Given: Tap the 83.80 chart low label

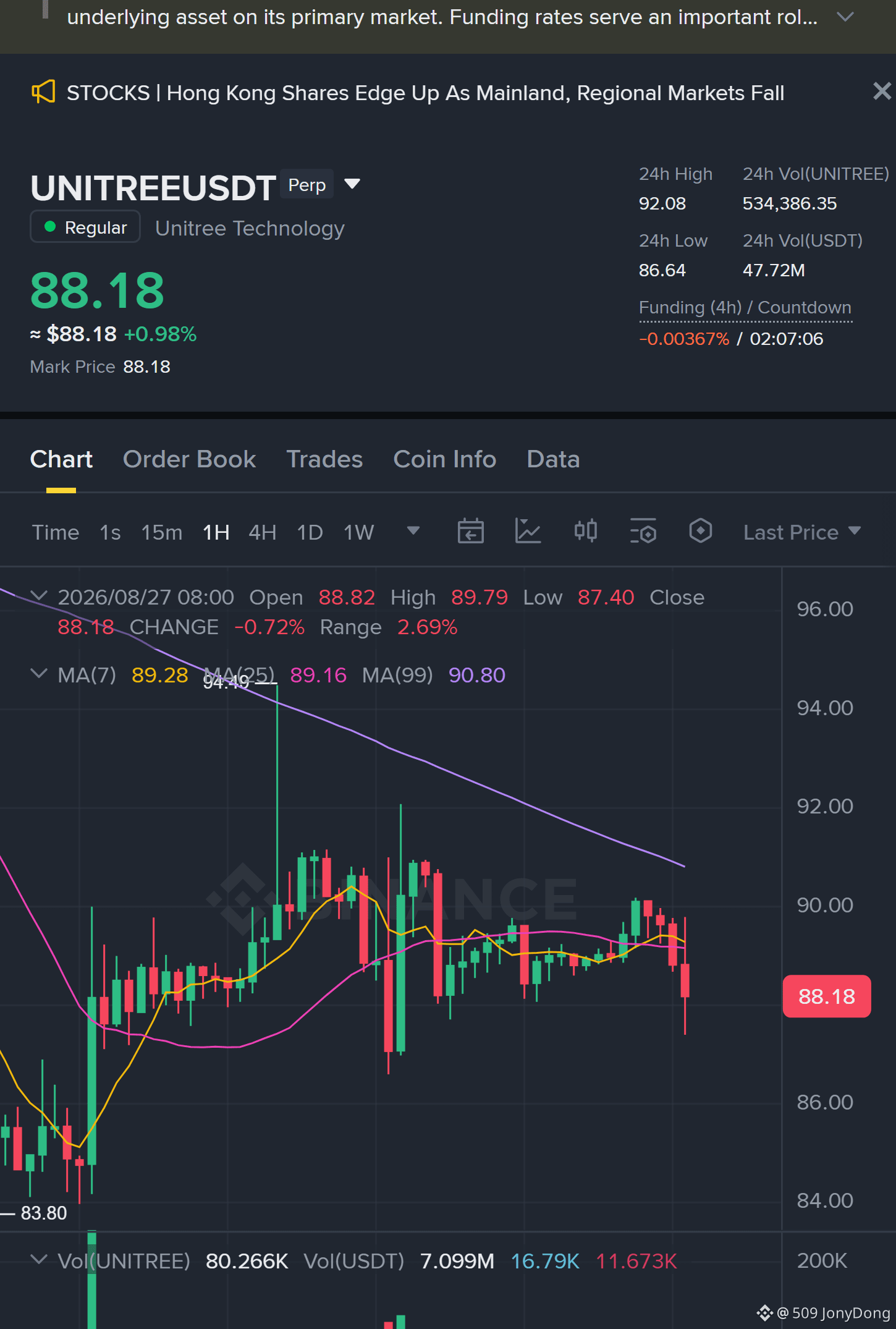Looking at the screenshot, I should coord(44,1213).
